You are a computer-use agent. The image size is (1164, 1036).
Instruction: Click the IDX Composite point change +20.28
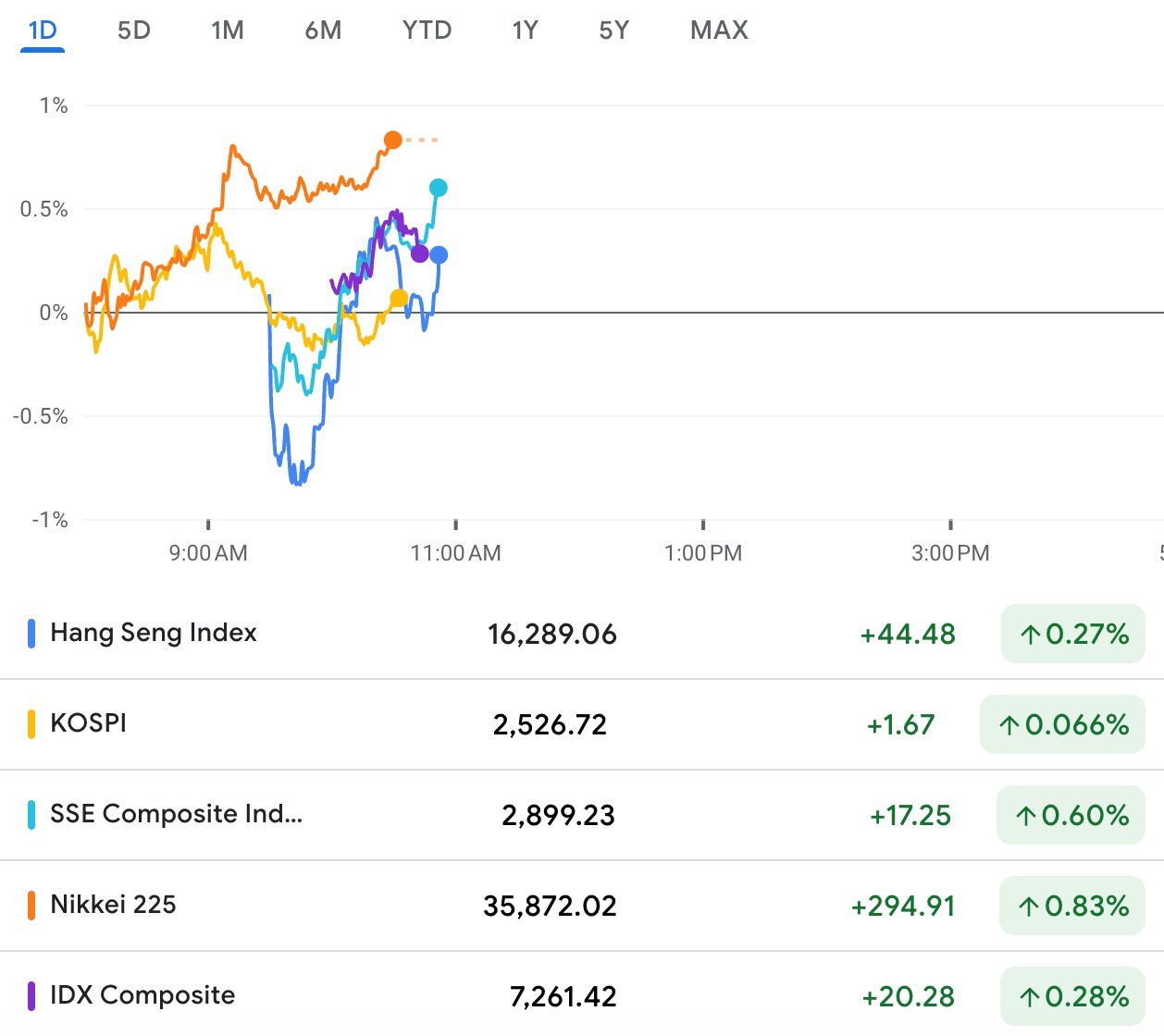(x=909, y=997)
